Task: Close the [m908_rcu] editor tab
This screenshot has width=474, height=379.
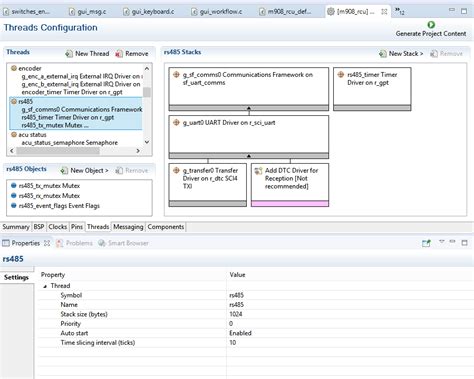Action: point(384,11)
